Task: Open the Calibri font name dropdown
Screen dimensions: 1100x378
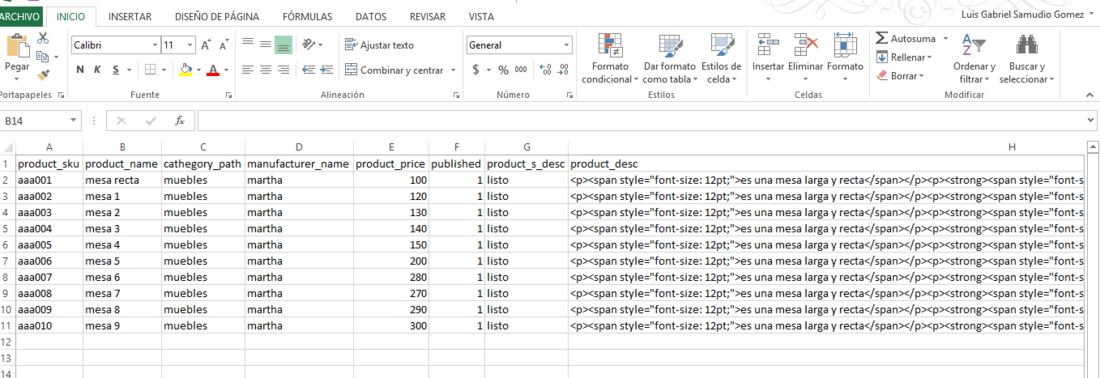Action: 155,45
